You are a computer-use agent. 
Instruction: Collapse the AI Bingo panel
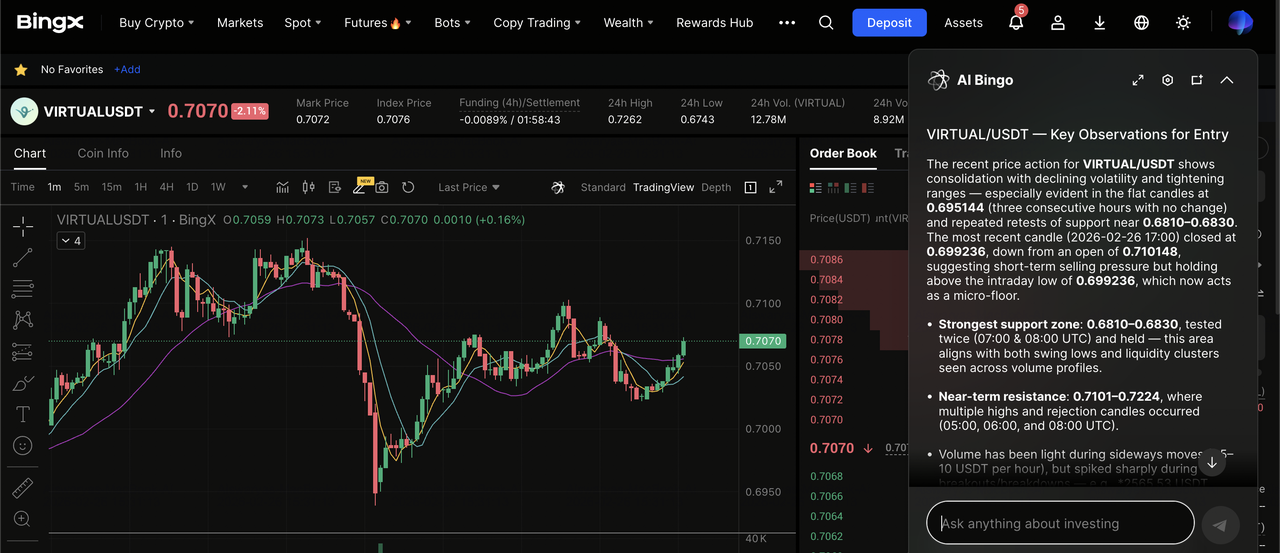coord(1227,80)
